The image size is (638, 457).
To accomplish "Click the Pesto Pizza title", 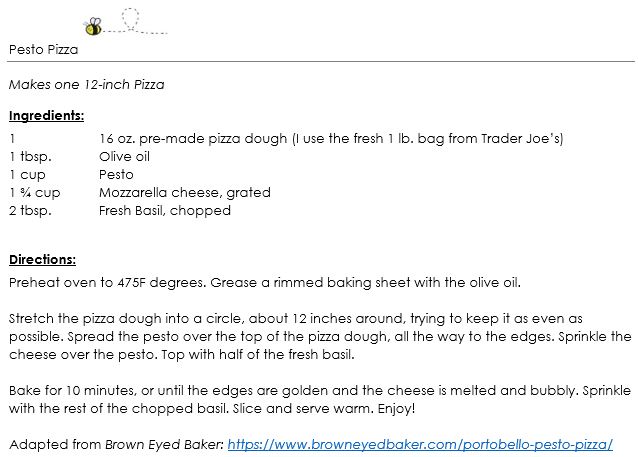I will (x=43, y=49).
